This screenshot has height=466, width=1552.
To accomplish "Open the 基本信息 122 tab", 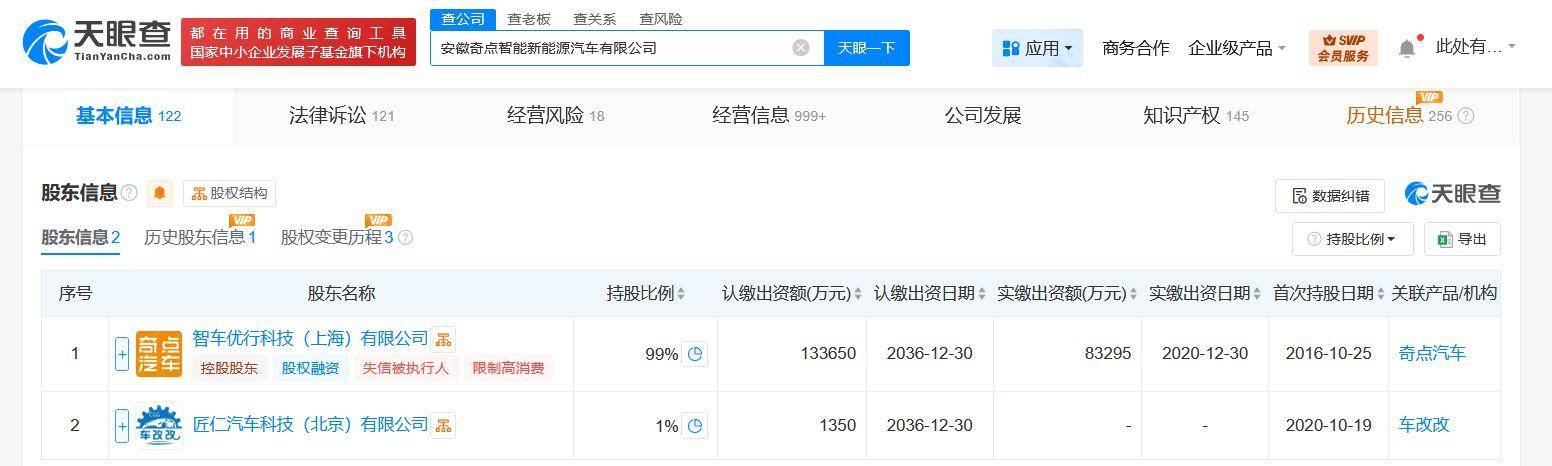I will 129,116.
